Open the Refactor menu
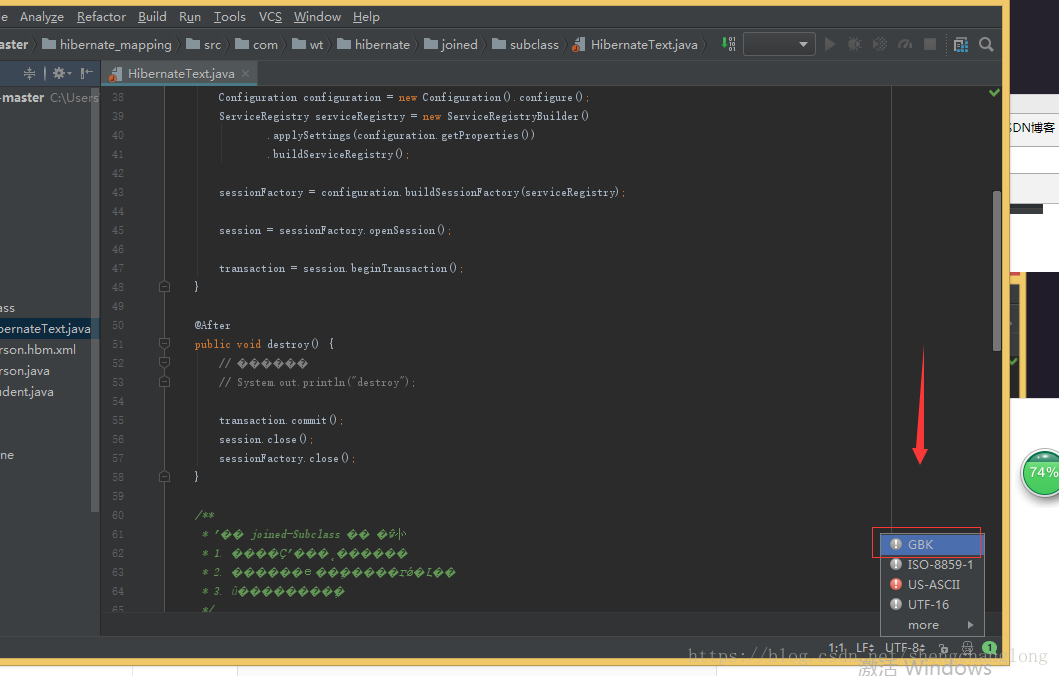The width and height of the screenshot is (1059, 676). [x=101, y=17]
